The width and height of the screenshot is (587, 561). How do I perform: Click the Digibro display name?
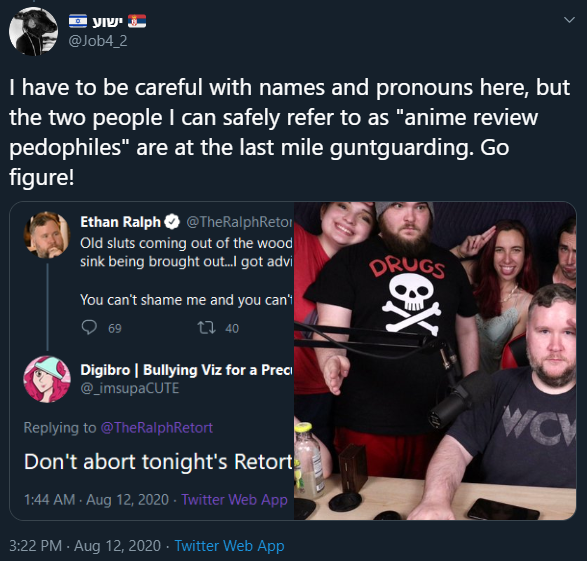[x=186, y=370]
